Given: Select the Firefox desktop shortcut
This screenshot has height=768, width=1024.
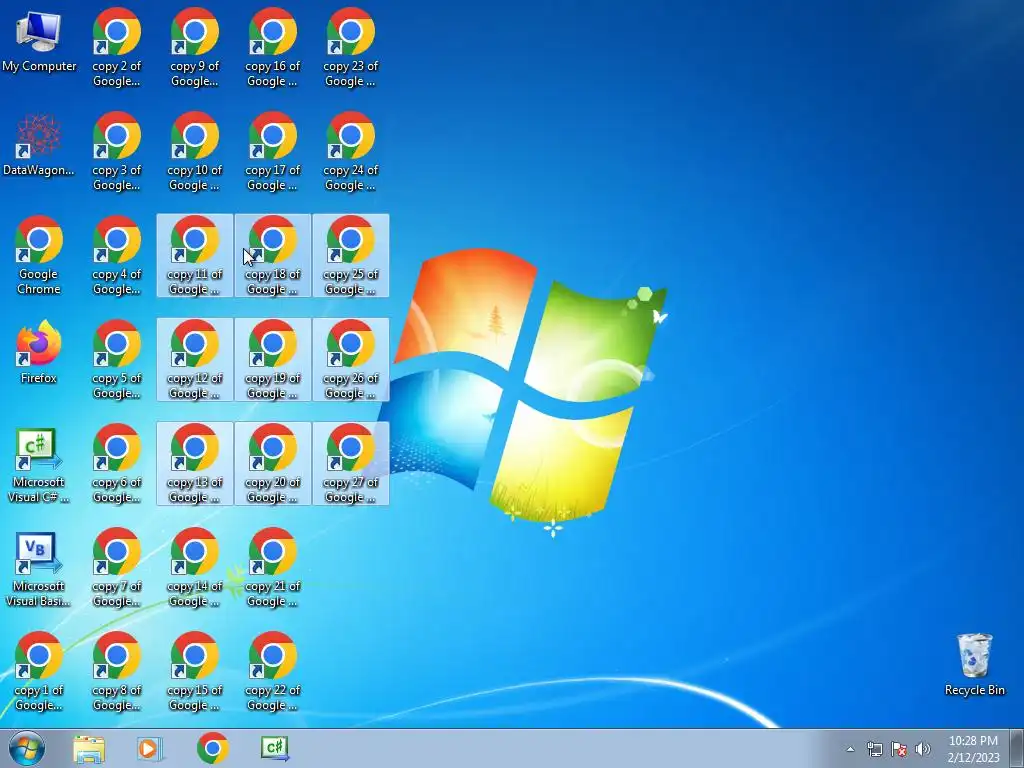Looking at the screenshot, I should pos(39,353).
